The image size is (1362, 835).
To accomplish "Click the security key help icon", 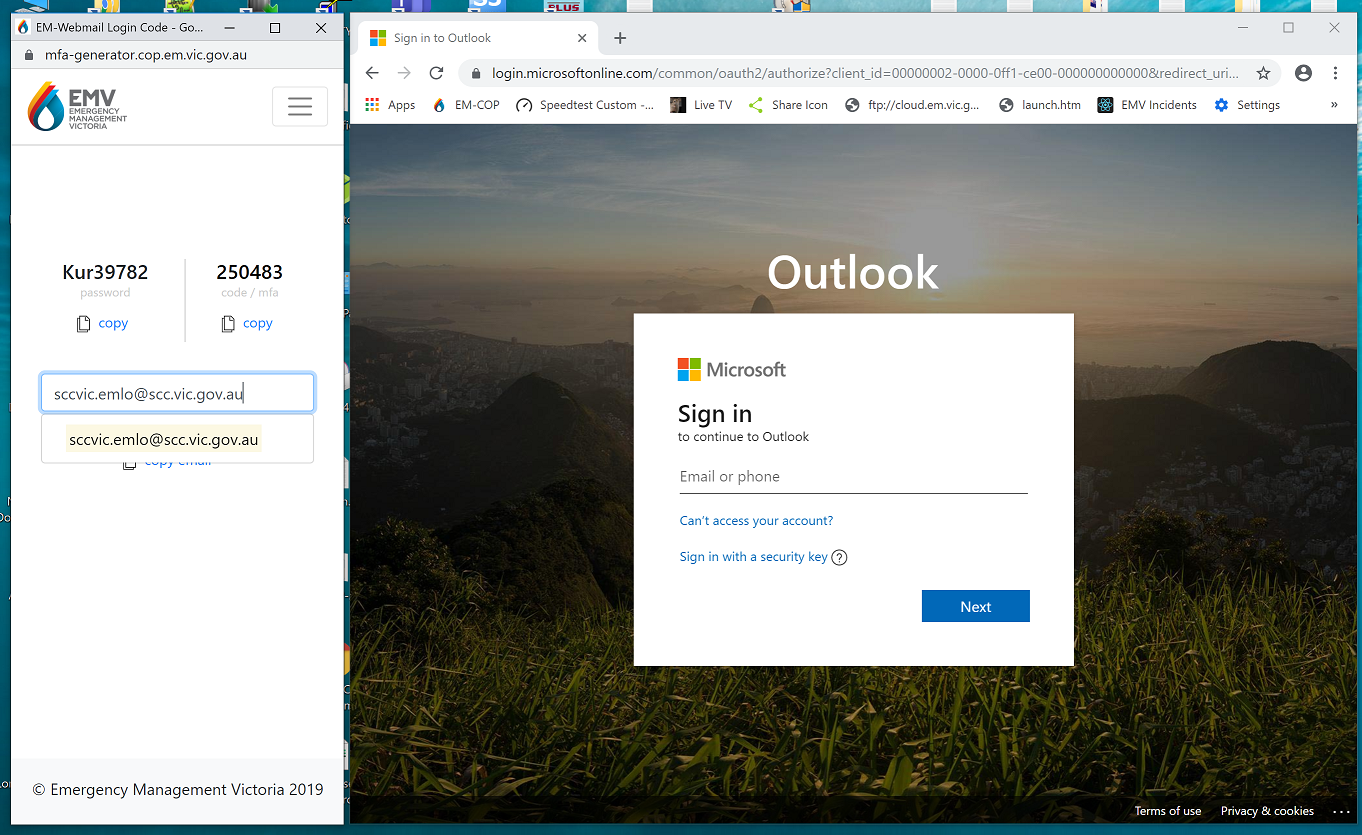I will tap(839, 558).
